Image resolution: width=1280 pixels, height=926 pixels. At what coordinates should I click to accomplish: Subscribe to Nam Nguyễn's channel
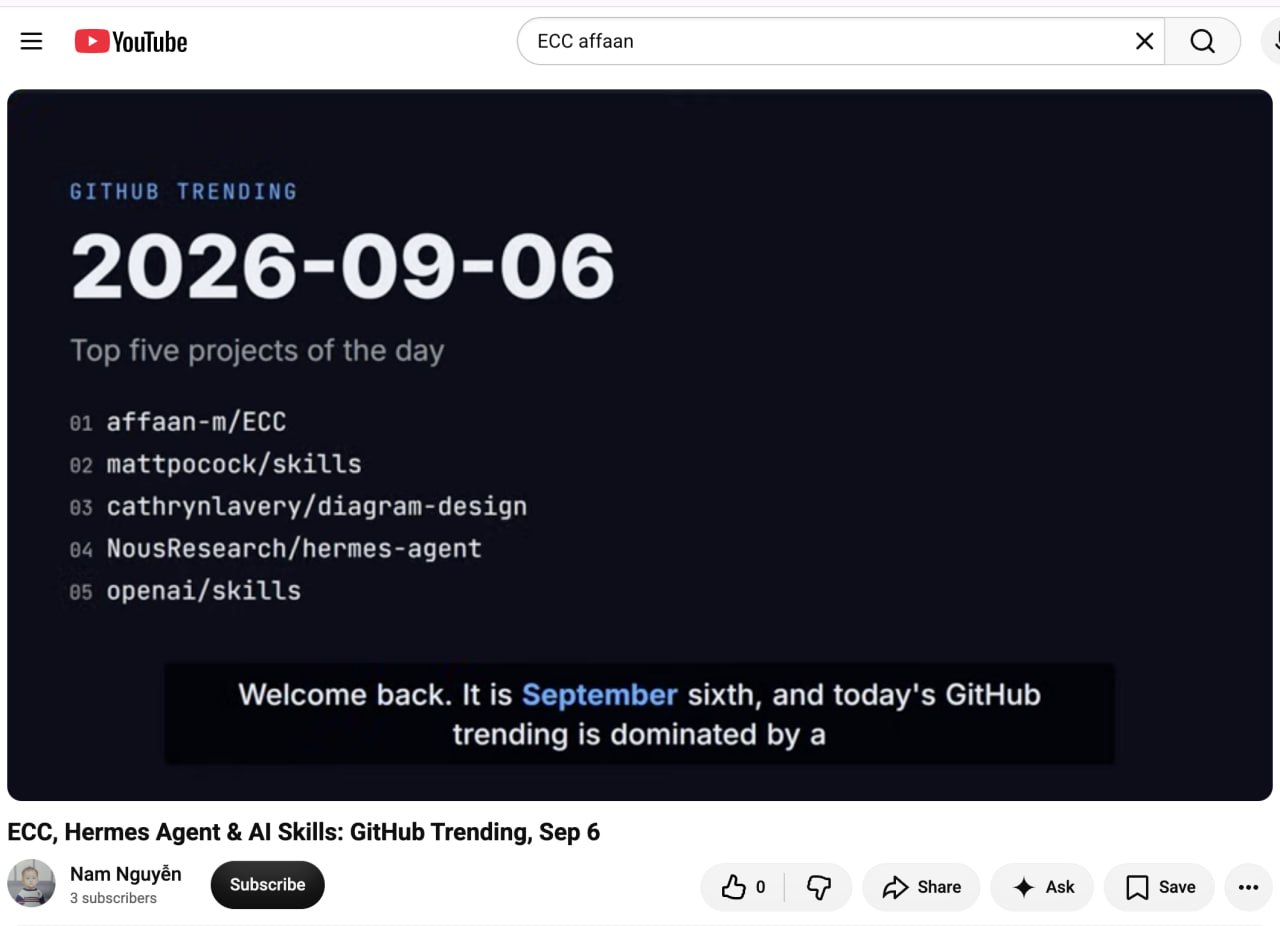(x=267, y=885)
